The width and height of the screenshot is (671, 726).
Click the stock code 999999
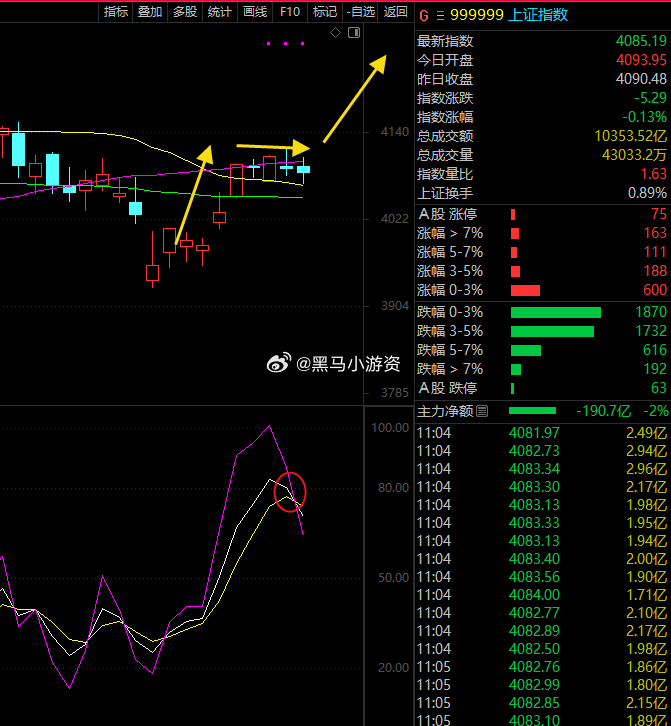(477, 15)
